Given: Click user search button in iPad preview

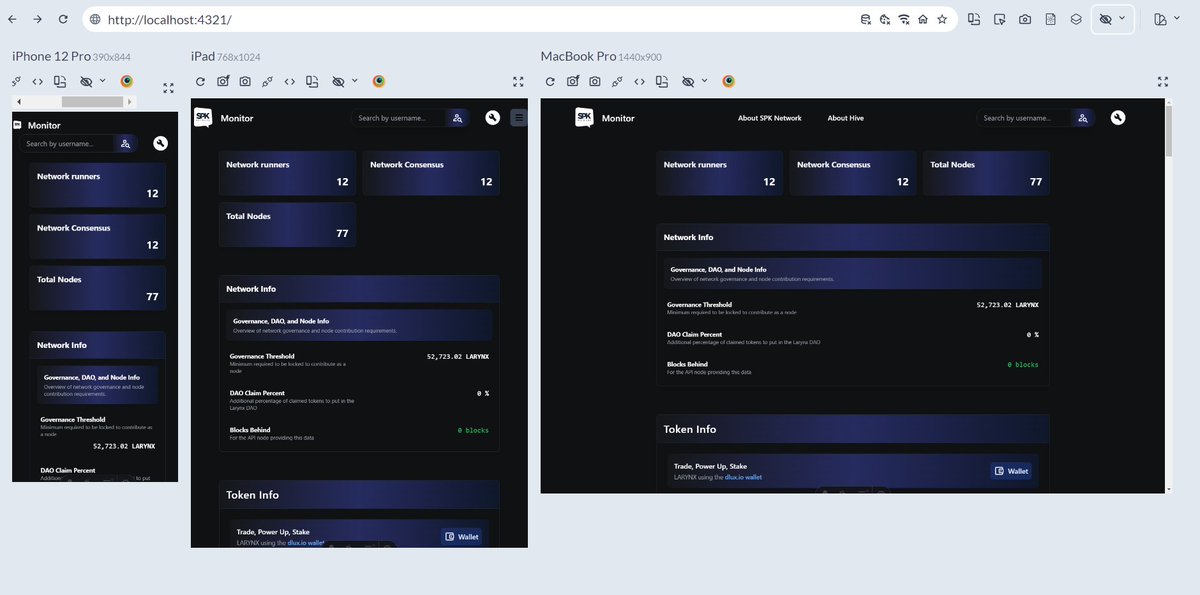Looking at the screenshot, I should tap(457, 118).
